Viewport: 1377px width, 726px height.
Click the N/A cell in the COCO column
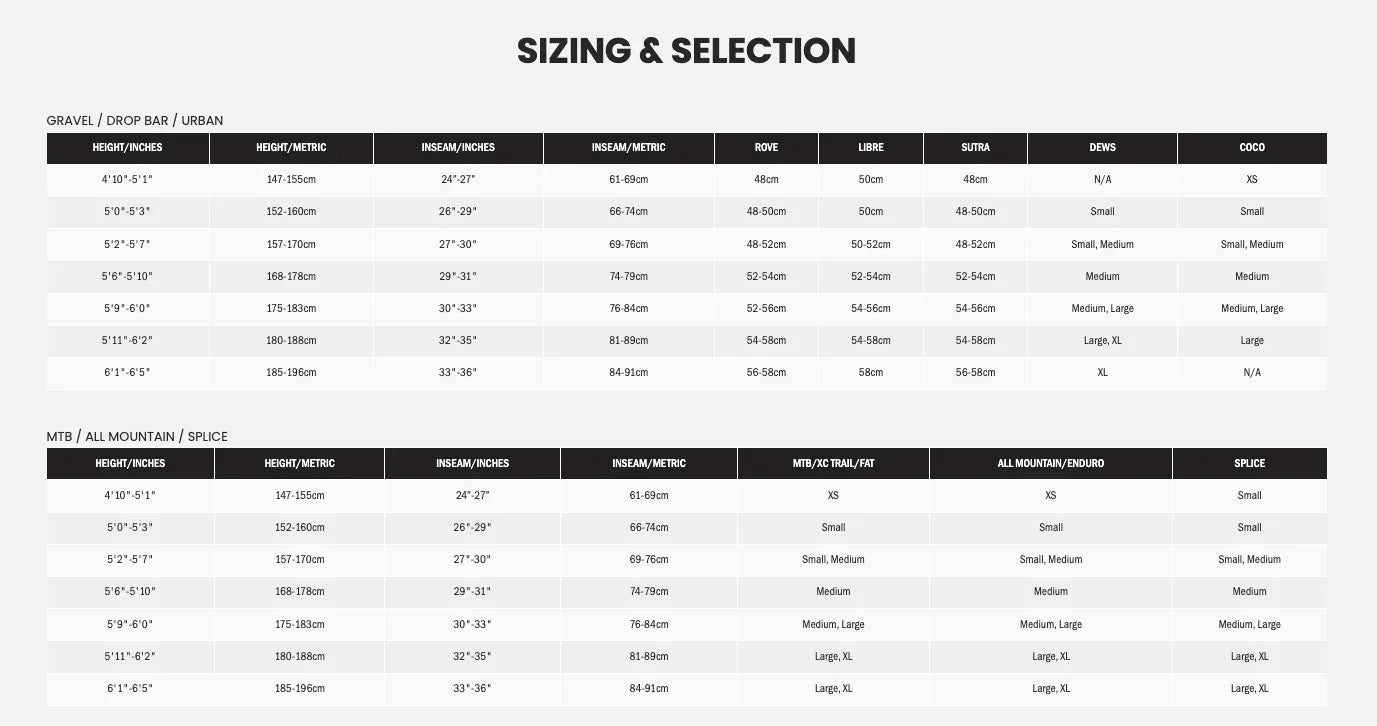[x=1251, y=372]
